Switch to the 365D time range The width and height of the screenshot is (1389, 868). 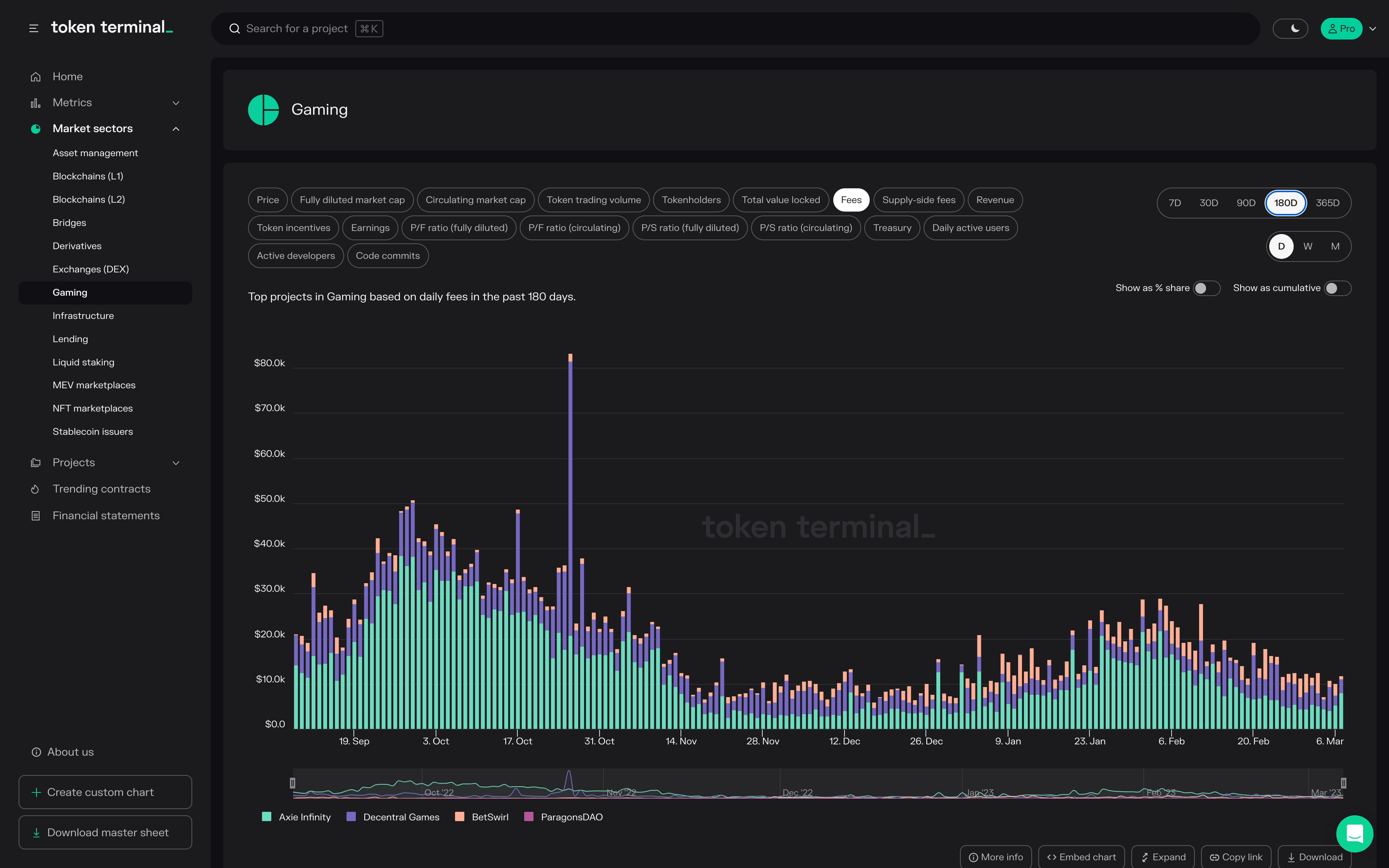point(1327,203)
